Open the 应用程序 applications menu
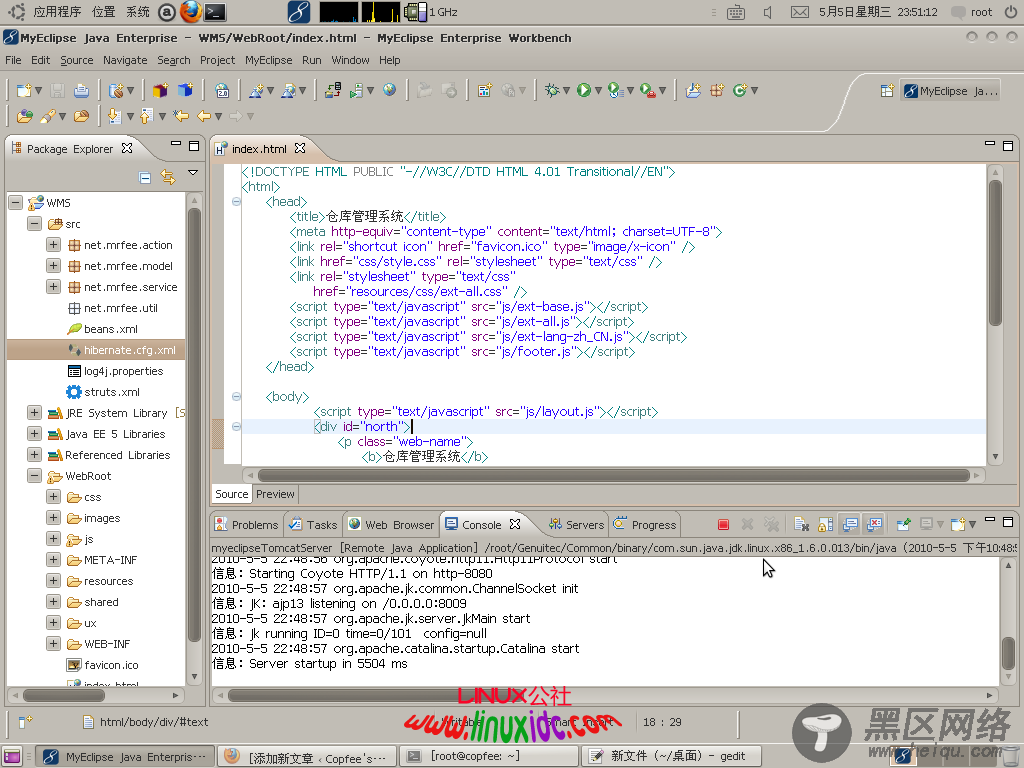 pyautogui.click(x=57, y=12)
